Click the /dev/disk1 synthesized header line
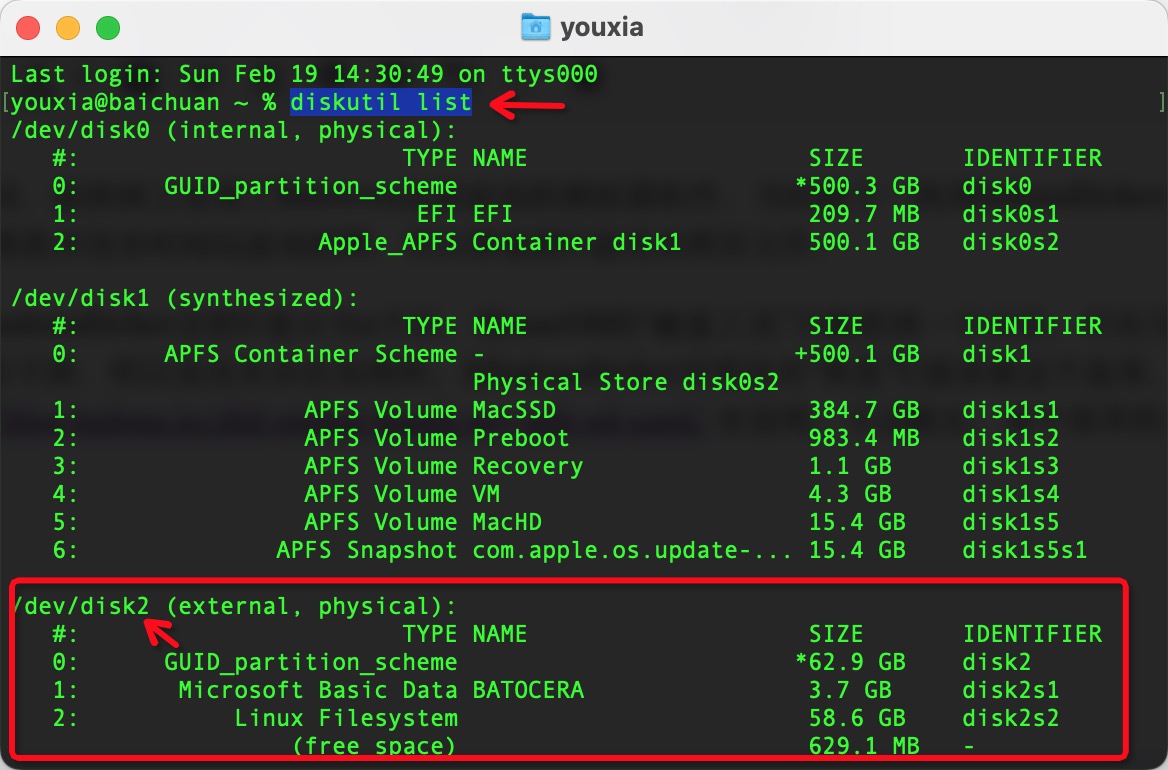This screenshot has height=770, width=1168. point(184,298)
